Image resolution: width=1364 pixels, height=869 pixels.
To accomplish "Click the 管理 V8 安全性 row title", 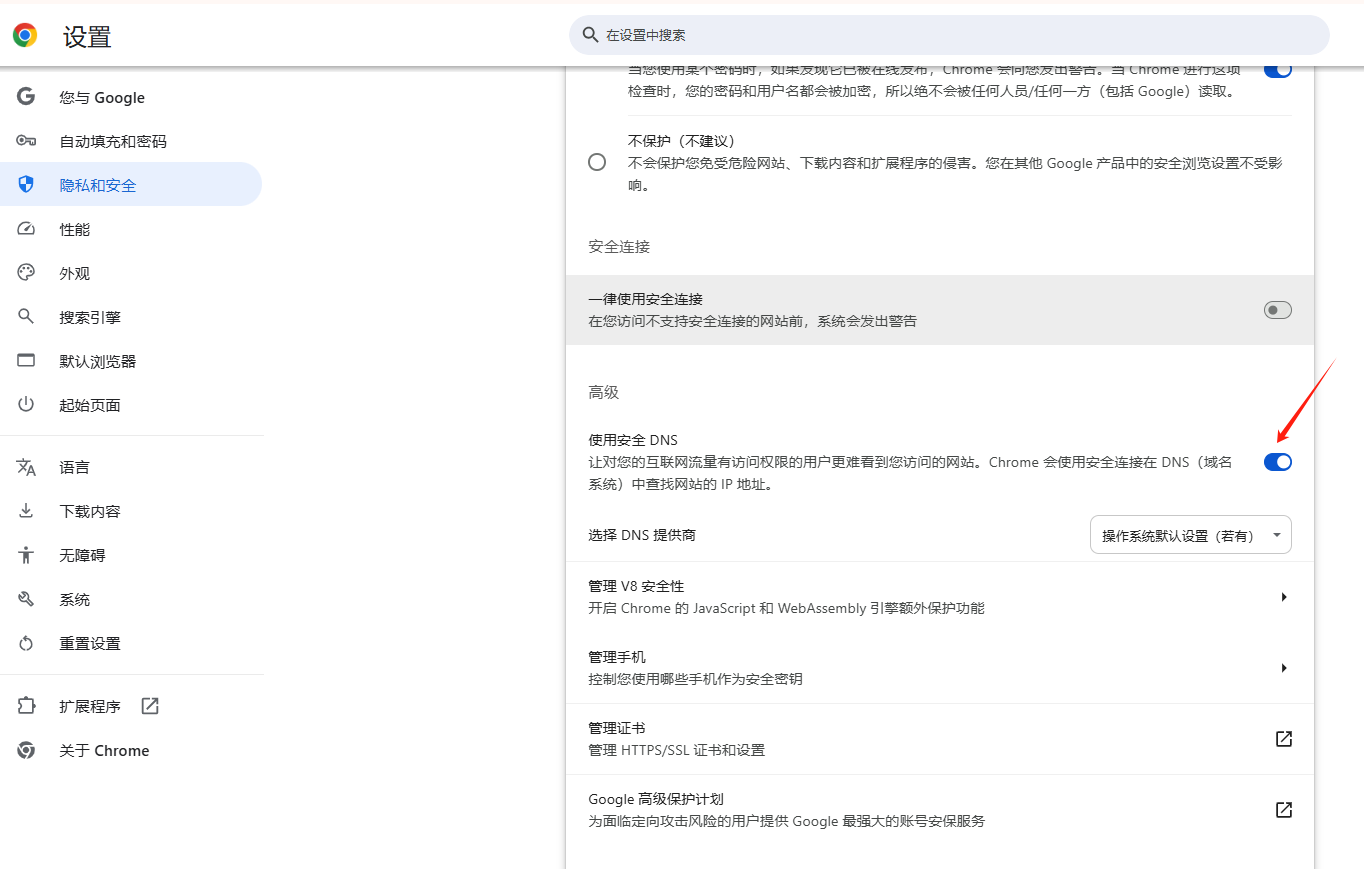I will point(636,586).
